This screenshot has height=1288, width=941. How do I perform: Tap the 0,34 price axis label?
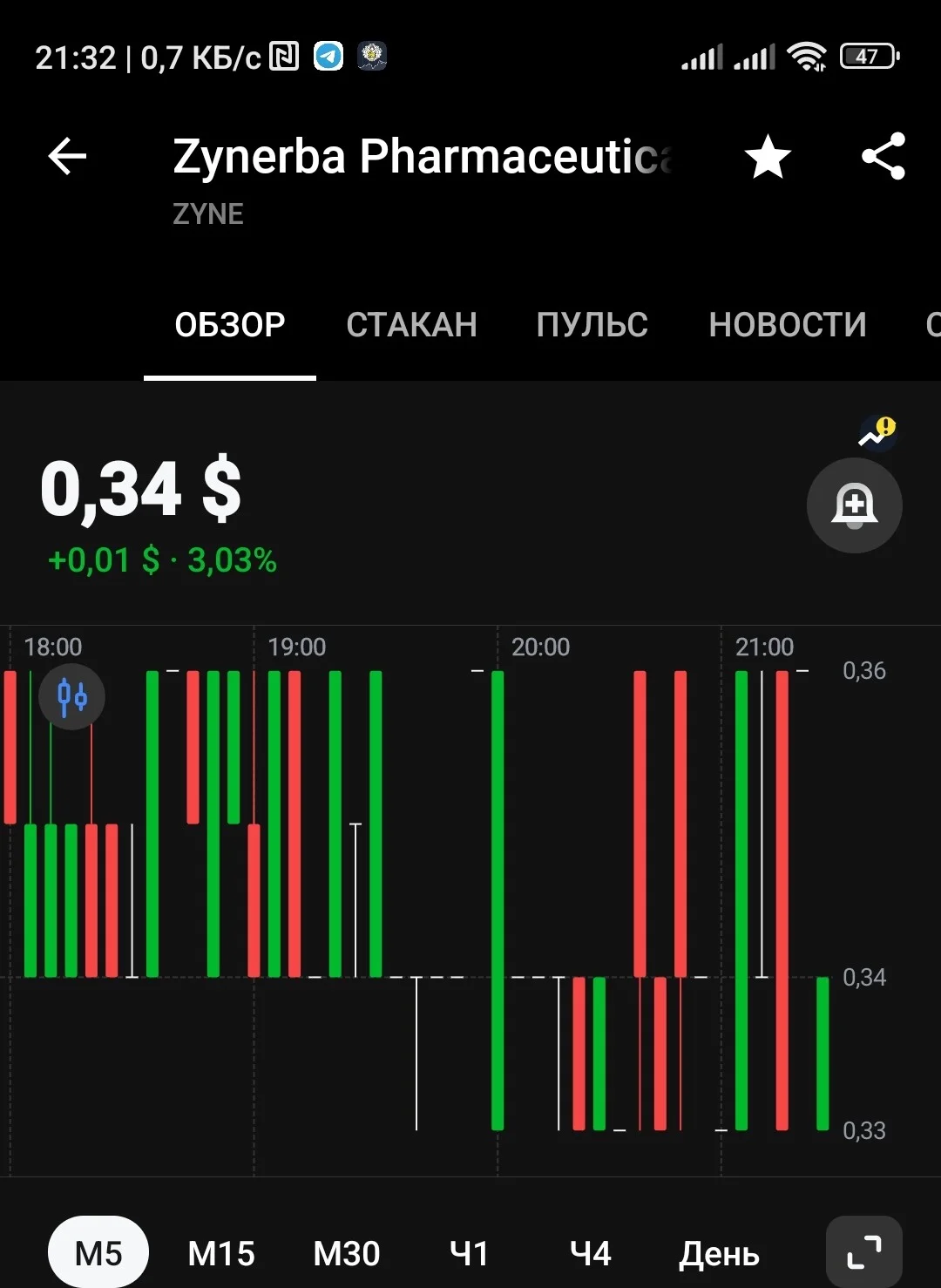[864, 978]
